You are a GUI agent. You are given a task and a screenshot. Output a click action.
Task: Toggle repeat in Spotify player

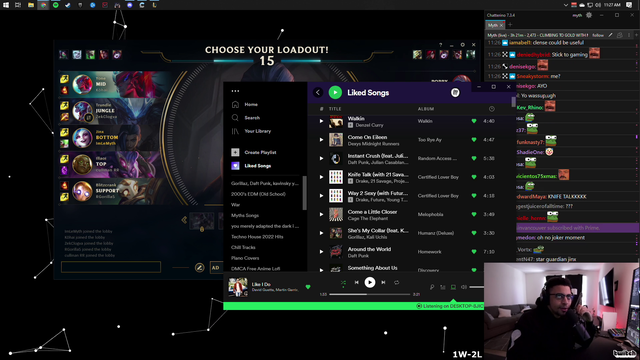396,282
